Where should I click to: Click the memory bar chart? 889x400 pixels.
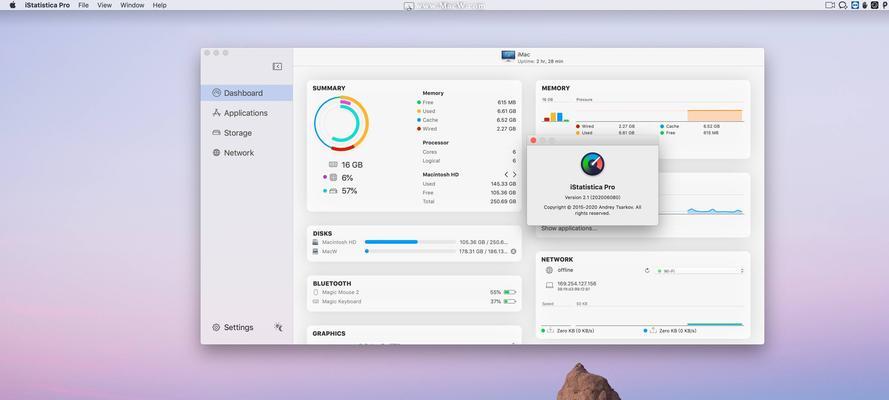(x=556, y=116)
